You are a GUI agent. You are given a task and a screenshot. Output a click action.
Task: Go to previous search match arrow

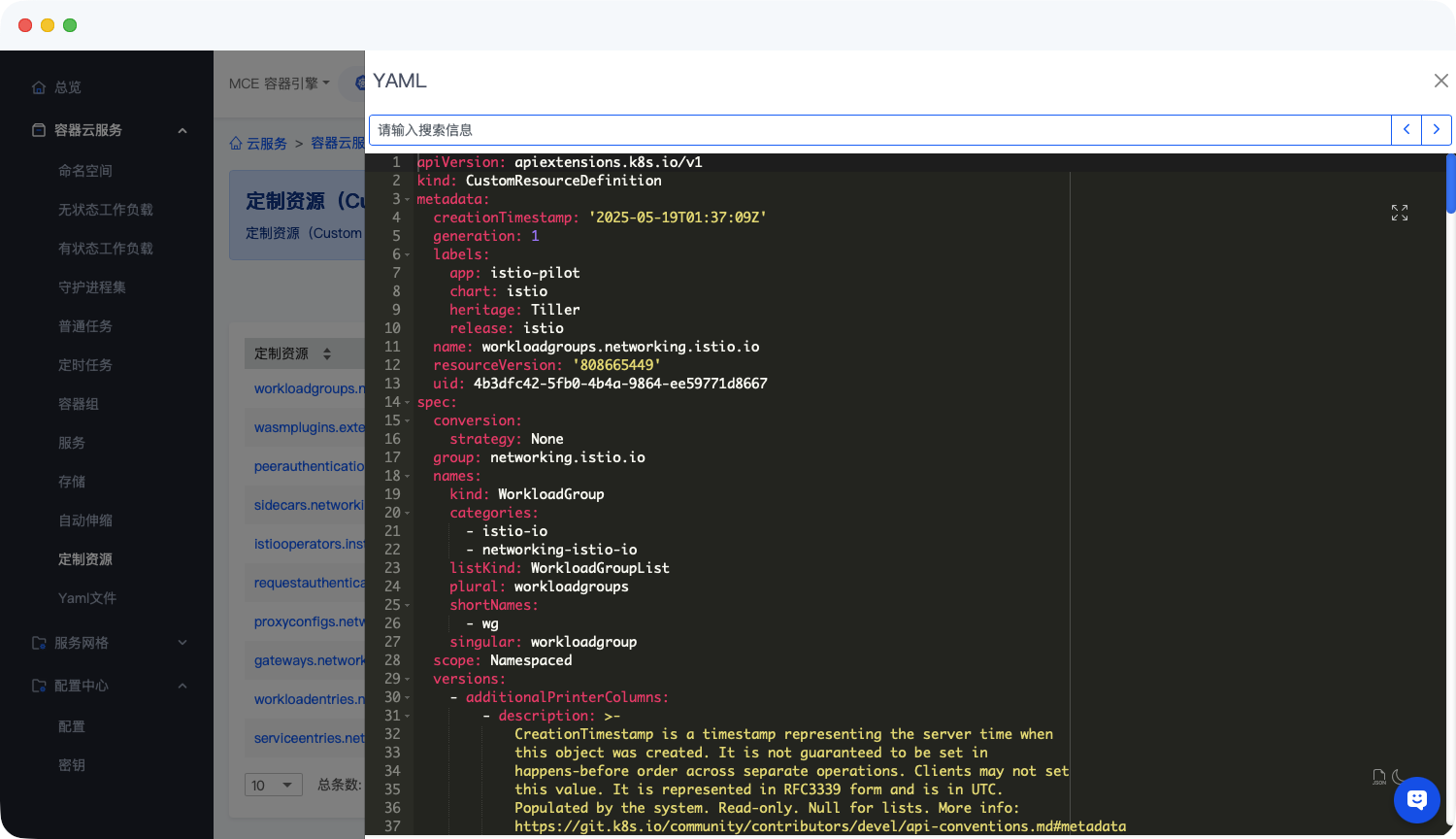click(1406, 129)
